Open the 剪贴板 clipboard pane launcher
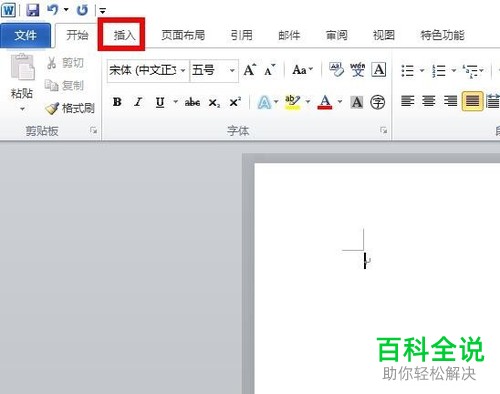The height and width of the screenshot is (394, 500). (93, 131)
